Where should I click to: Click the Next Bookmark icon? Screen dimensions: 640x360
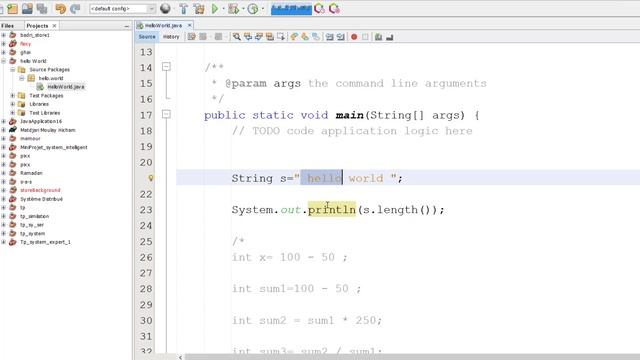(x=305, y=37)
